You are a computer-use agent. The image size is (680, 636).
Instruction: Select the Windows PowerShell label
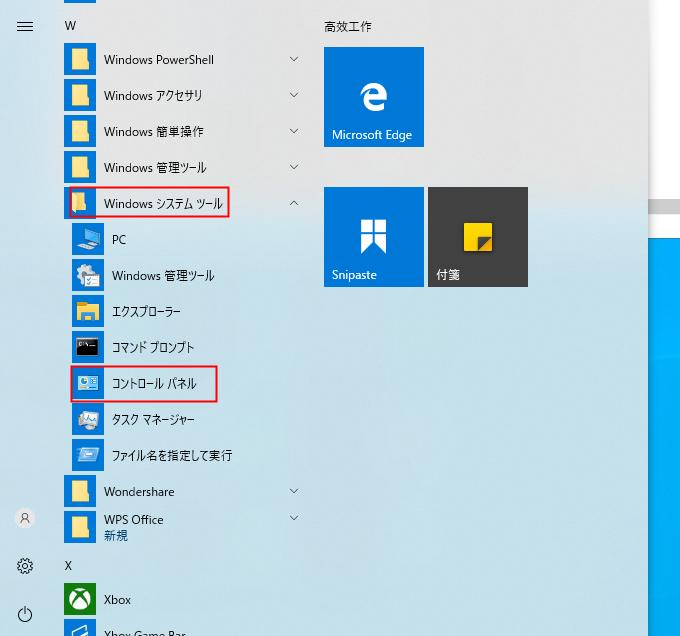click(x=159, y=59)
